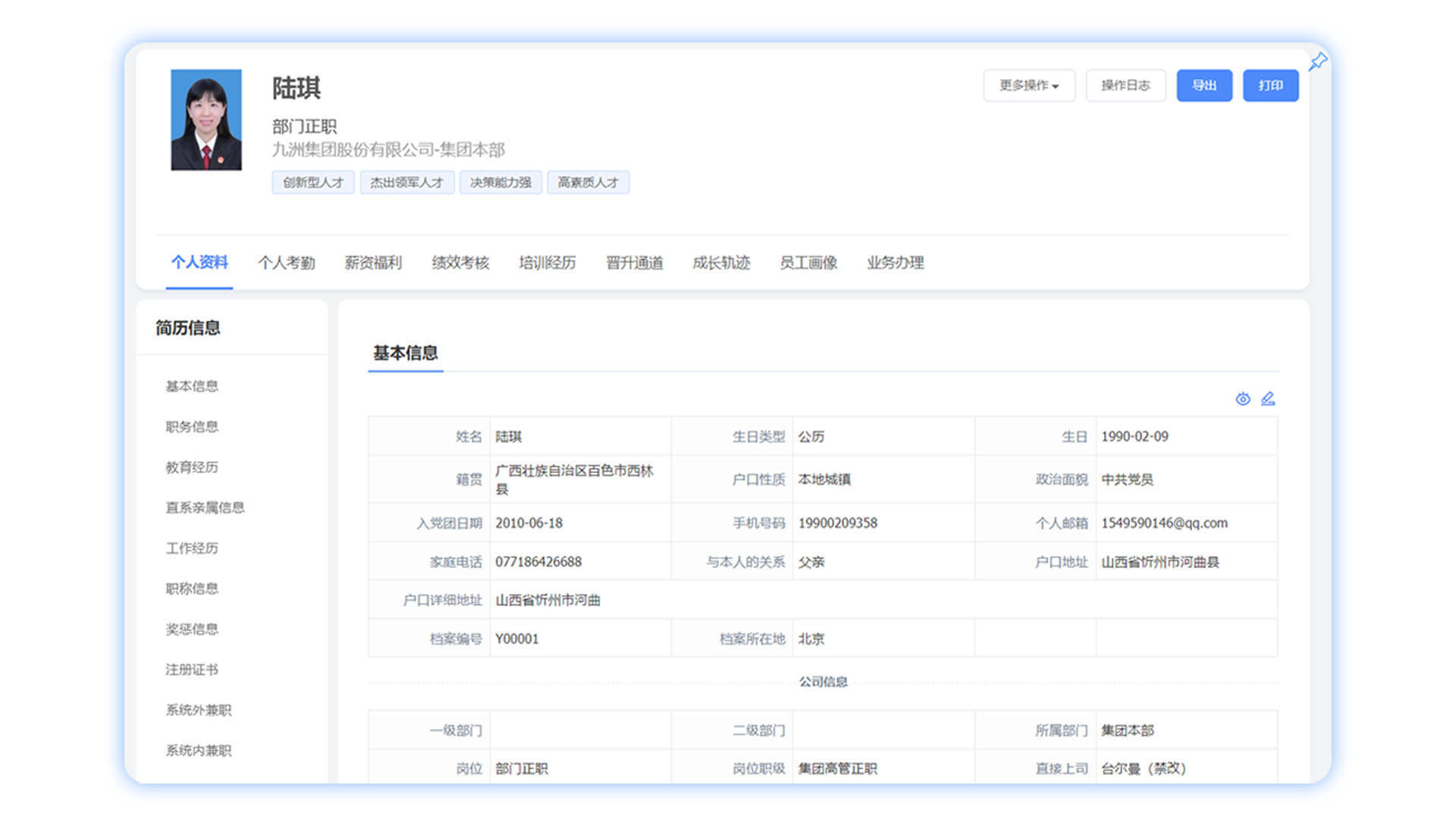Open 直系亲属信息 in the sidebar

[205, 507]
